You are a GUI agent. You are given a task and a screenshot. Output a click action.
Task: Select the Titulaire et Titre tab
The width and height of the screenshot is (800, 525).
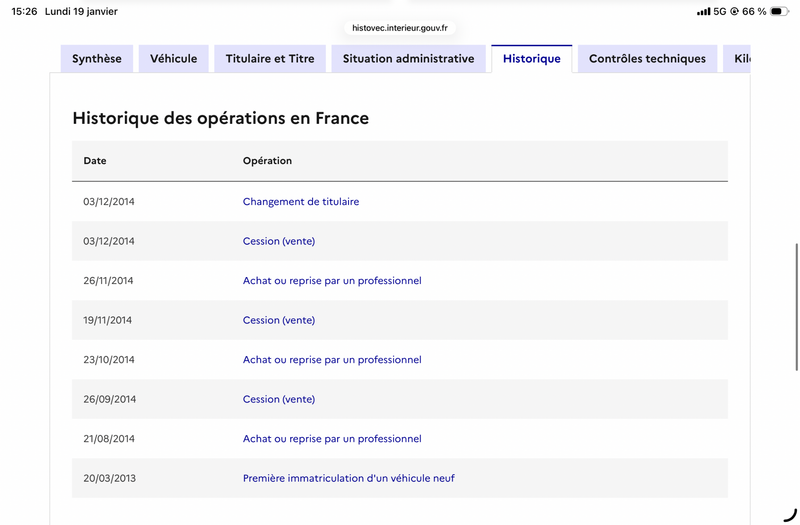click(270, 59)
